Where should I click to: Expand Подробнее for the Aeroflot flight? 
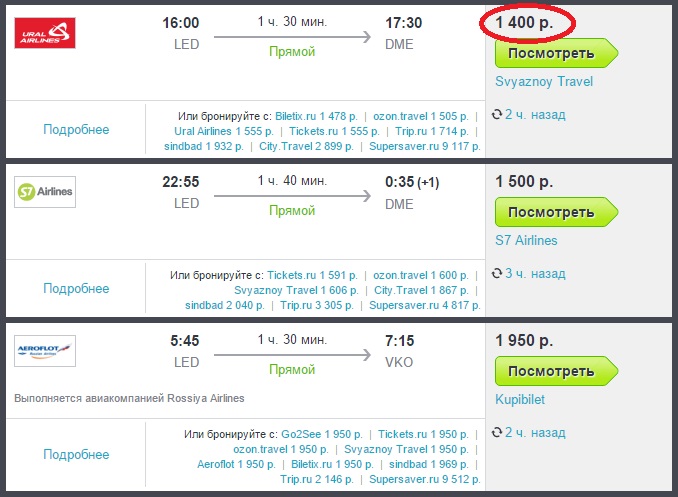pyautogui.click(x=76, y=455)
